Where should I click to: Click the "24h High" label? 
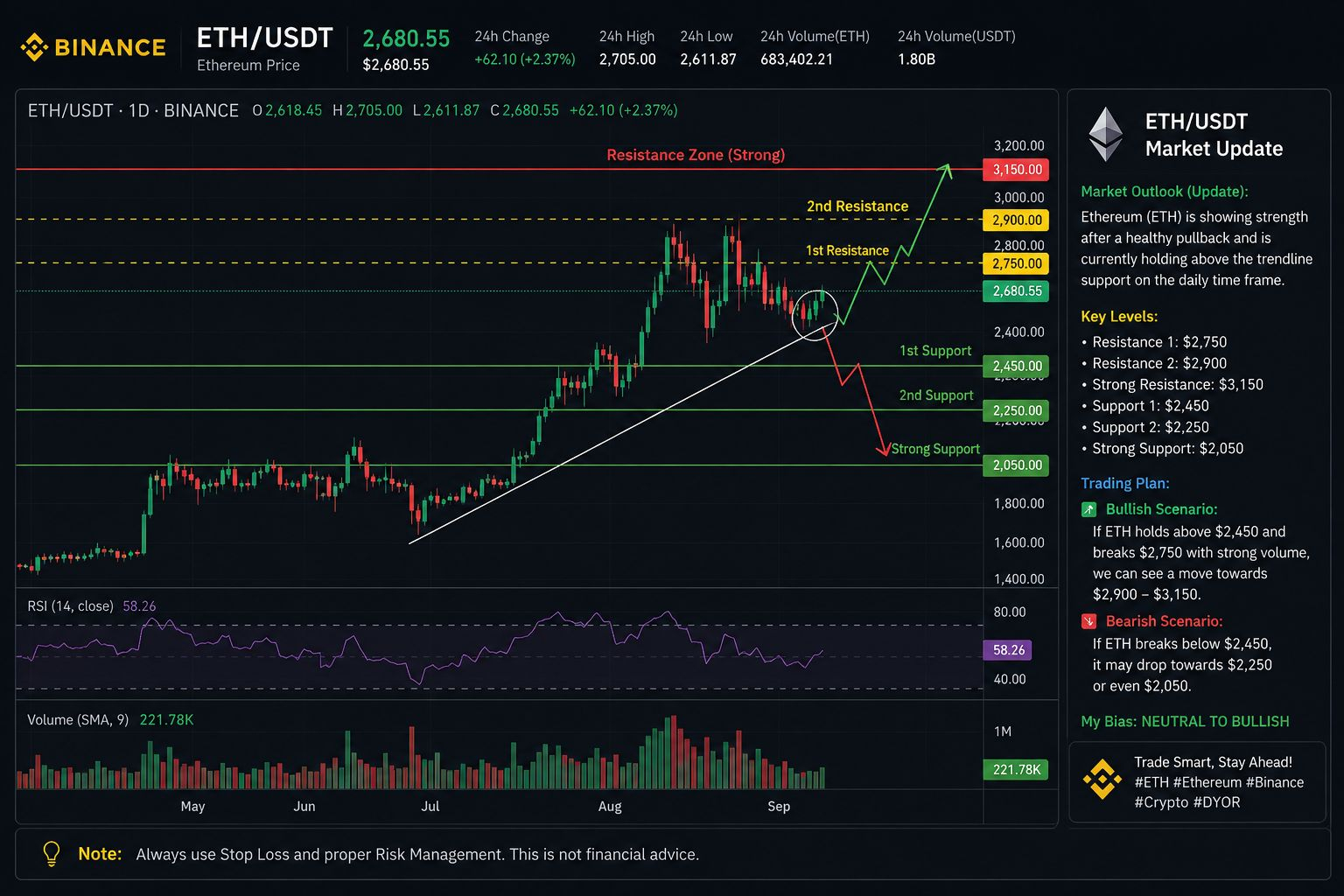click(x=626, y=37)
